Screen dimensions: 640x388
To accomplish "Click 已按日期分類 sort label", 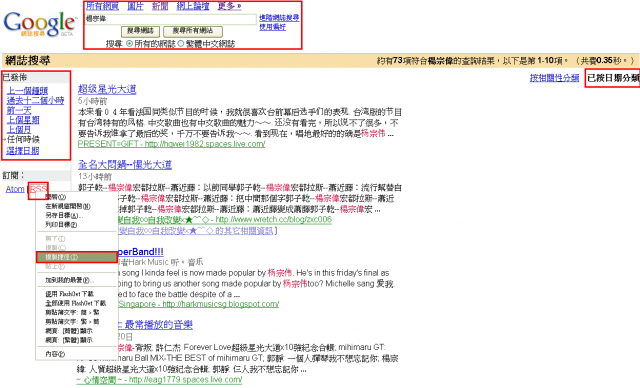I will pyautogui.click(x=613, y=78).
